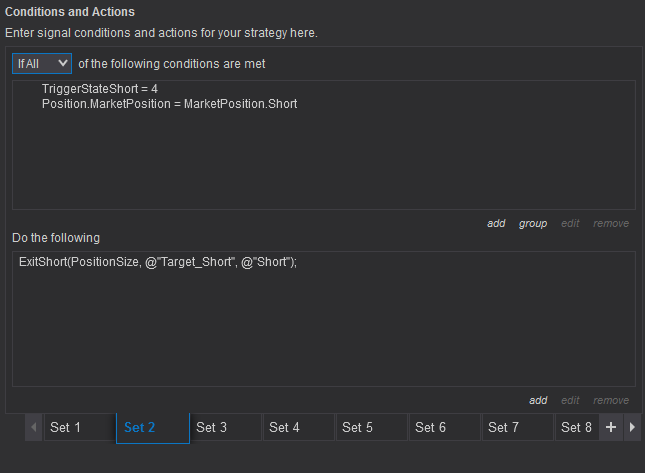Image resolution: width=645 pixels, height=473 pixels.
Task: Click group link under conditions
Action: [x=533, y=223]
